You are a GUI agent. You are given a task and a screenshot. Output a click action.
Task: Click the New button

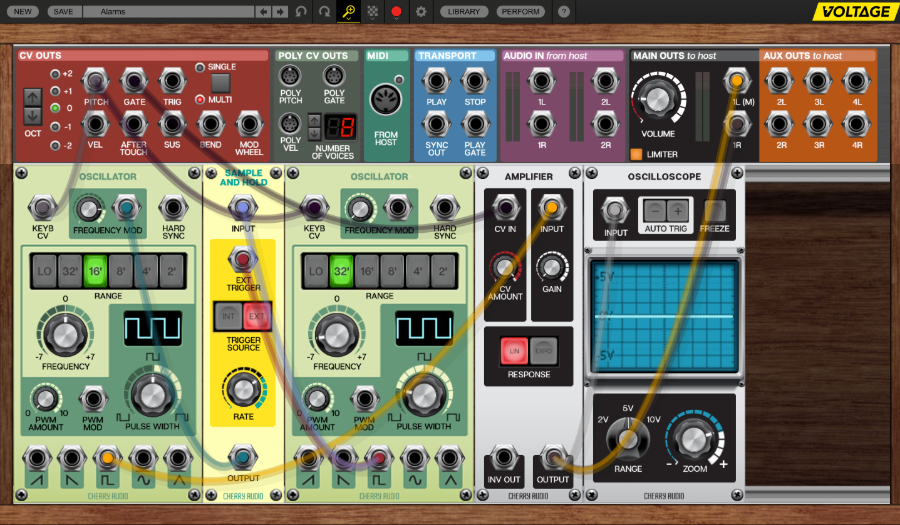click(23, 12)
